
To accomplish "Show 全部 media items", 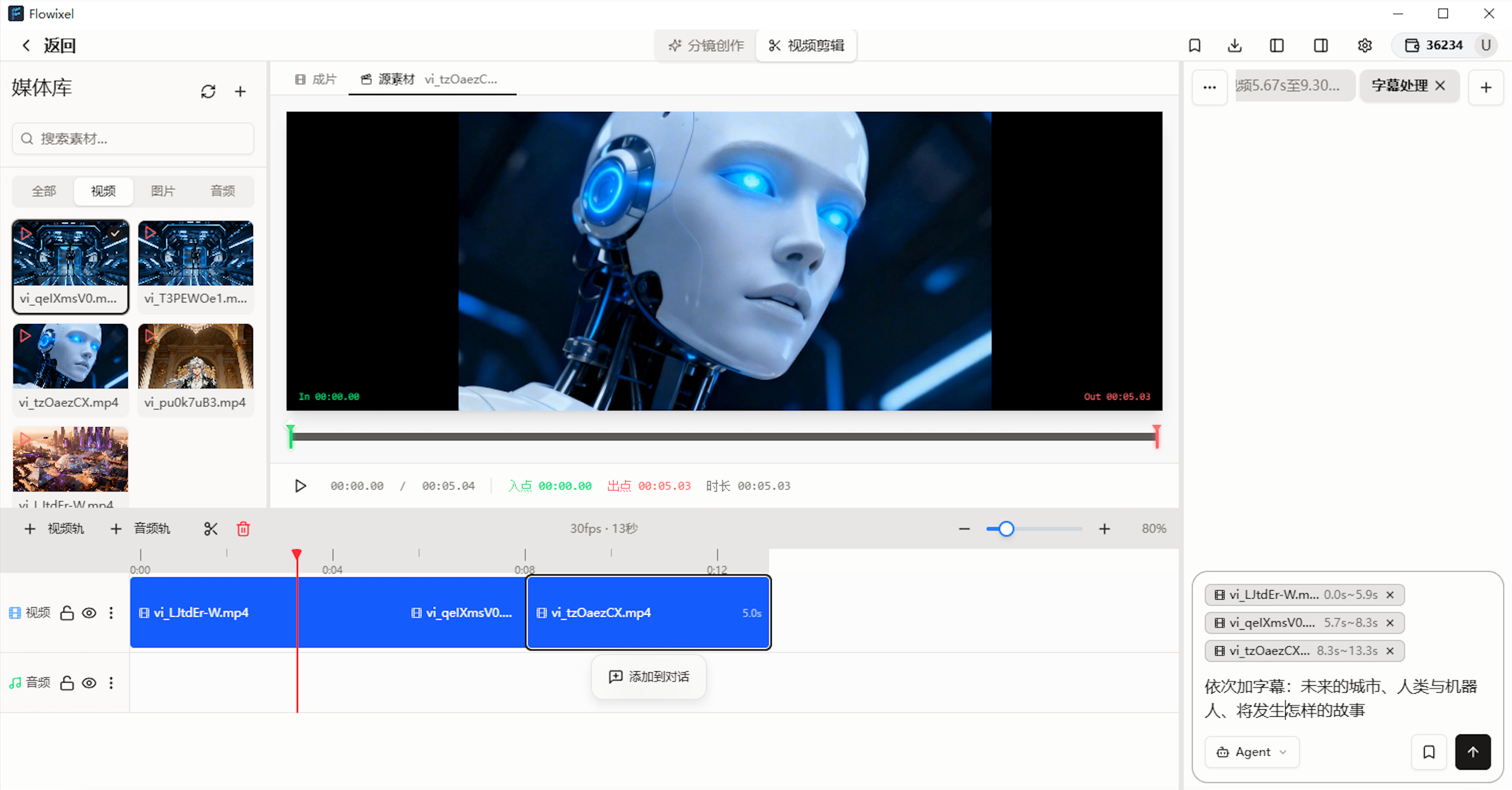I will [44, 191].
